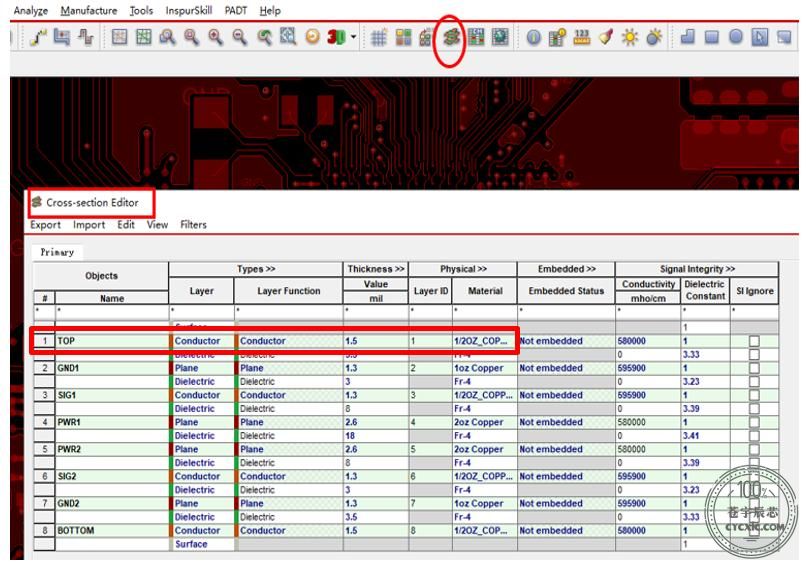
Task: Select the Shape Select cursor tool
Action: pyautogui.click(x=760, y=38)
